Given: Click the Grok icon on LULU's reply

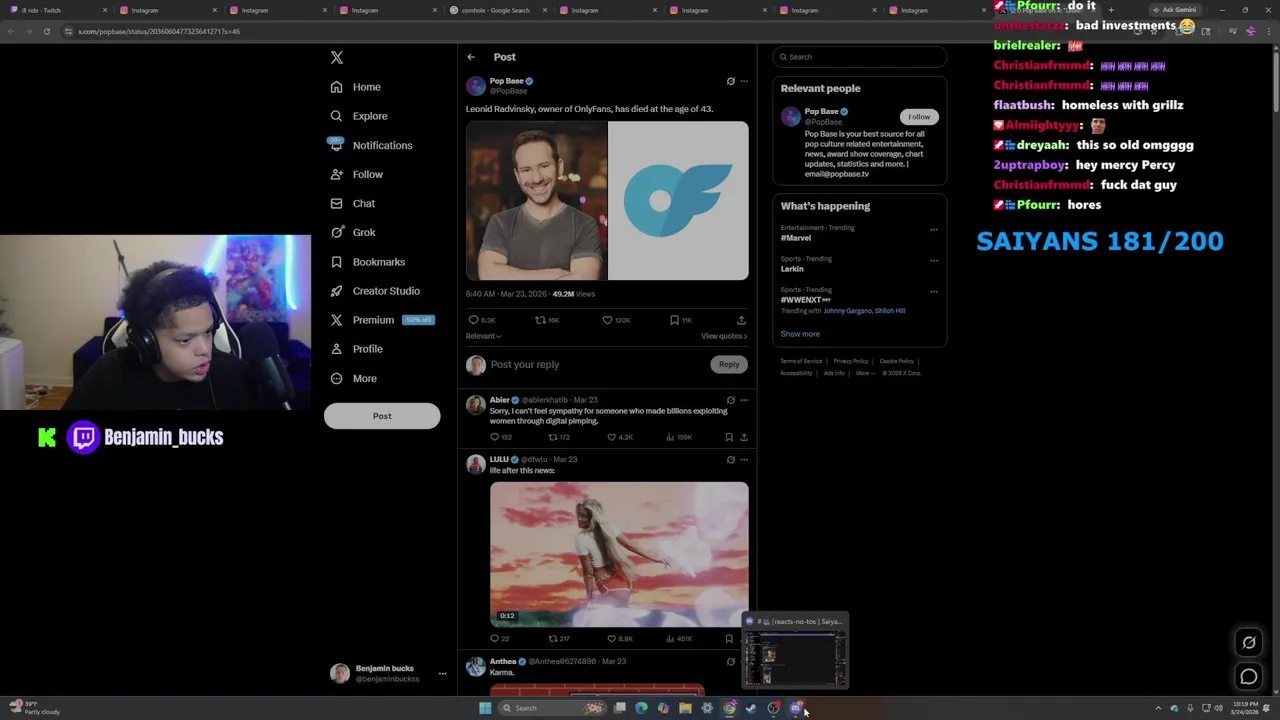Looking at the screenshot, I should click(730, 460).
